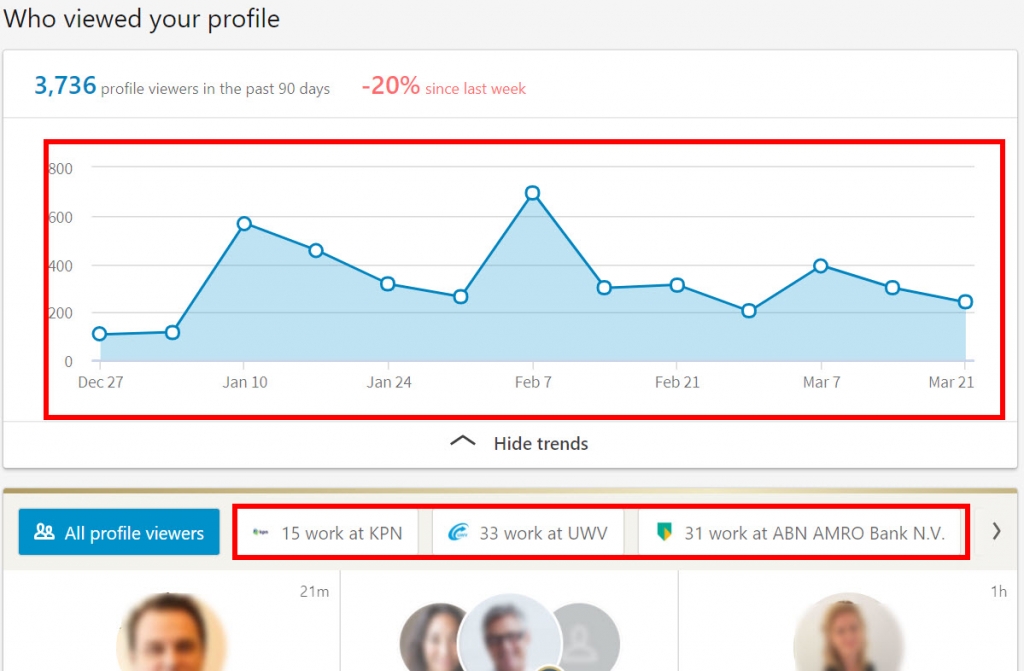Select the Feb 7 peak data point
This screenshot has width=1024, height=671.
[533, 193]
